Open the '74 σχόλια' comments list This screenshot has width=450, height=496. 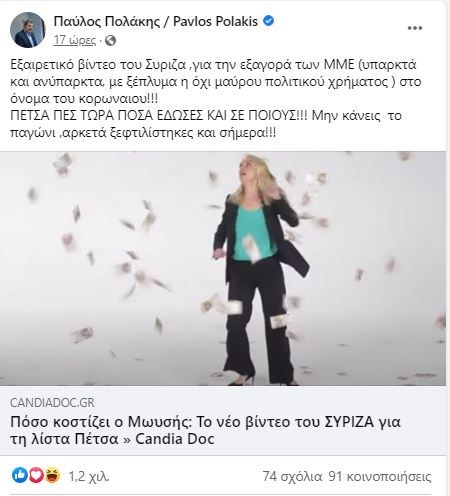292,476
